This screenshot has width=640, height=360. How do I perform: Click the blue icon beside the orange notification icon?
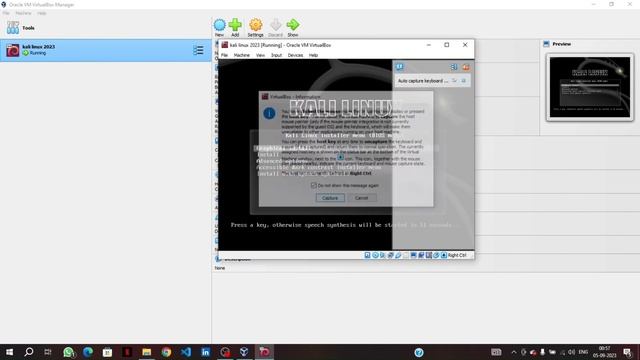click(x=454, y=67)
